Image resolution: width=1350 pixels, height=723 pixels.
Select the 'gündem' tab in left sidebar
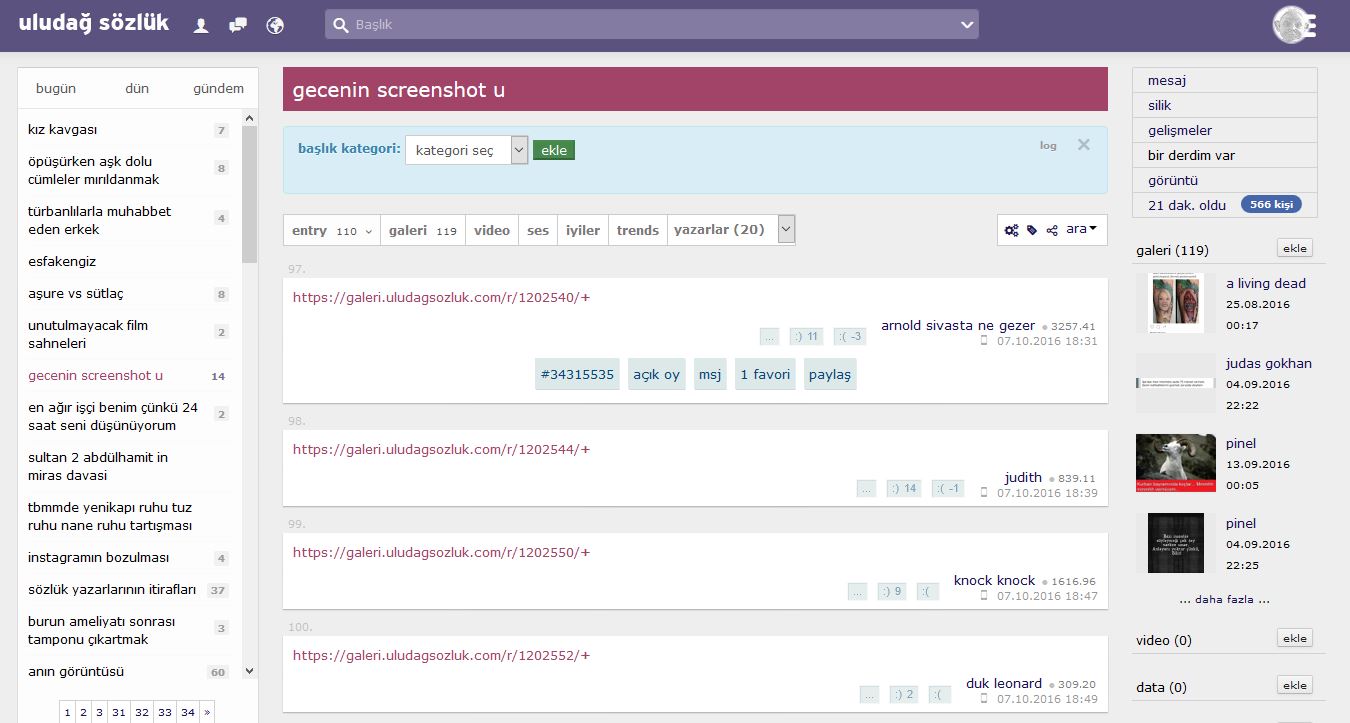[218, 88]
